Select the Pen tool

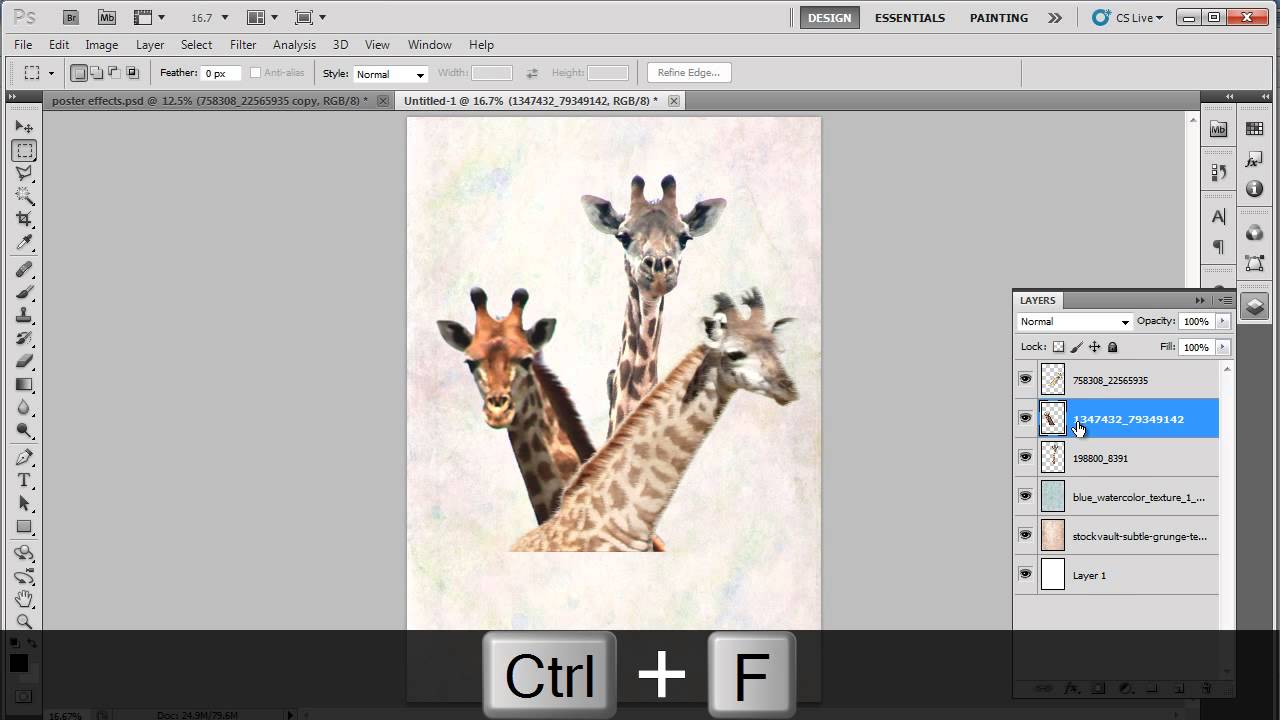[x=25, y=458]
